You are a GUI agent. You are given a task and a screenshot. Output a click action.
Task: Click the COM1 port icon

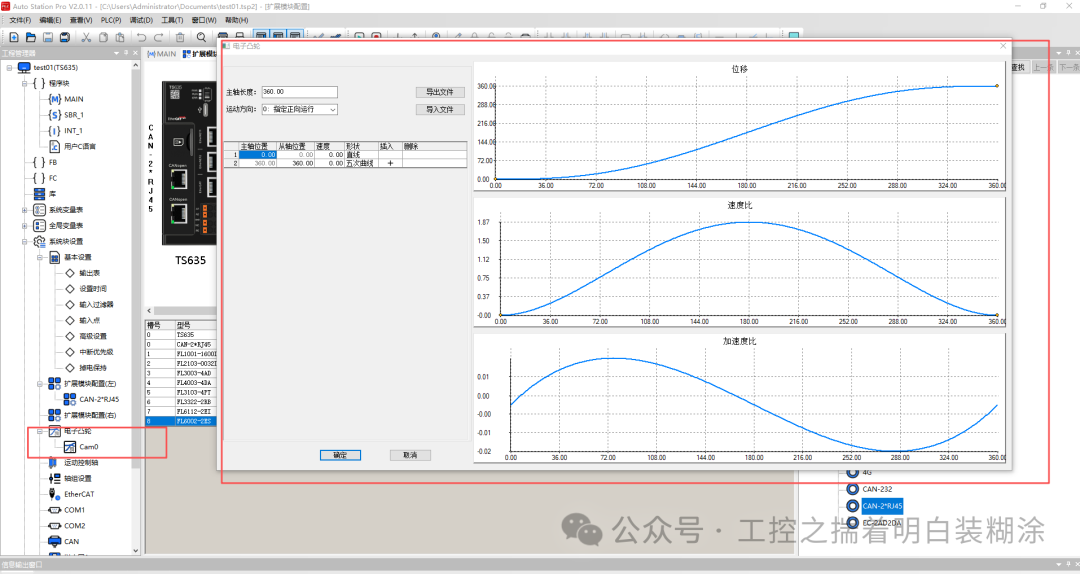coord(54,510)
